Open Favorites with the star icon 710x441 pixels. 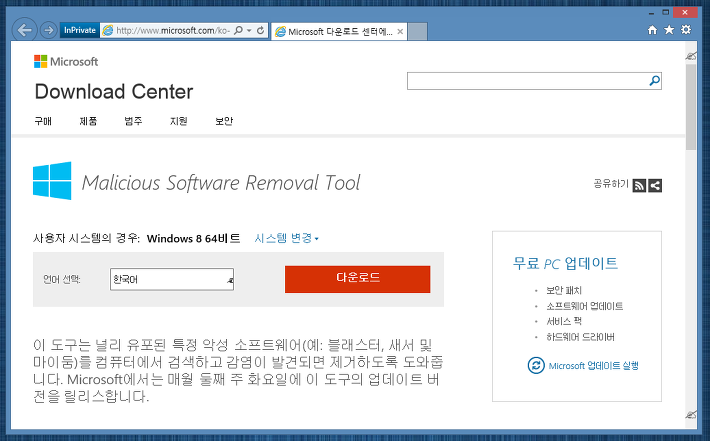(669, 30)
